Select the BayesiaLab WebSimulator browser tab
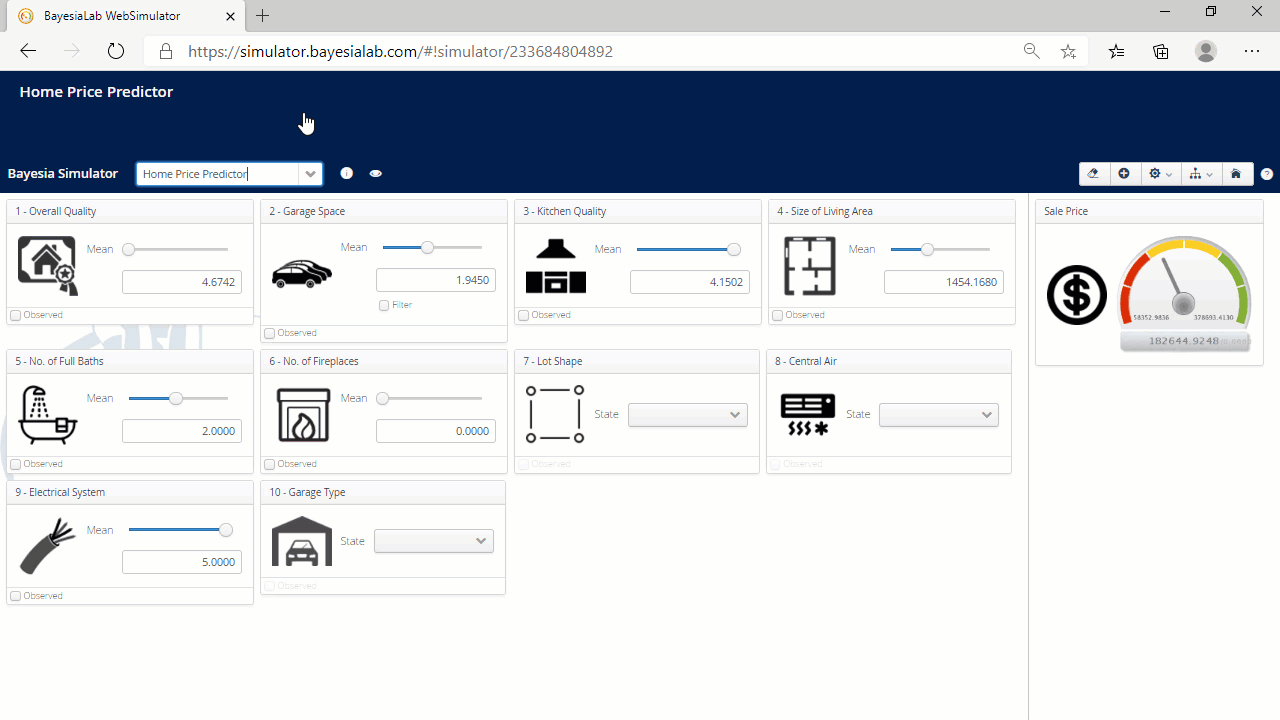This screenshot has height=720, width=1280. tap(126, 16)
